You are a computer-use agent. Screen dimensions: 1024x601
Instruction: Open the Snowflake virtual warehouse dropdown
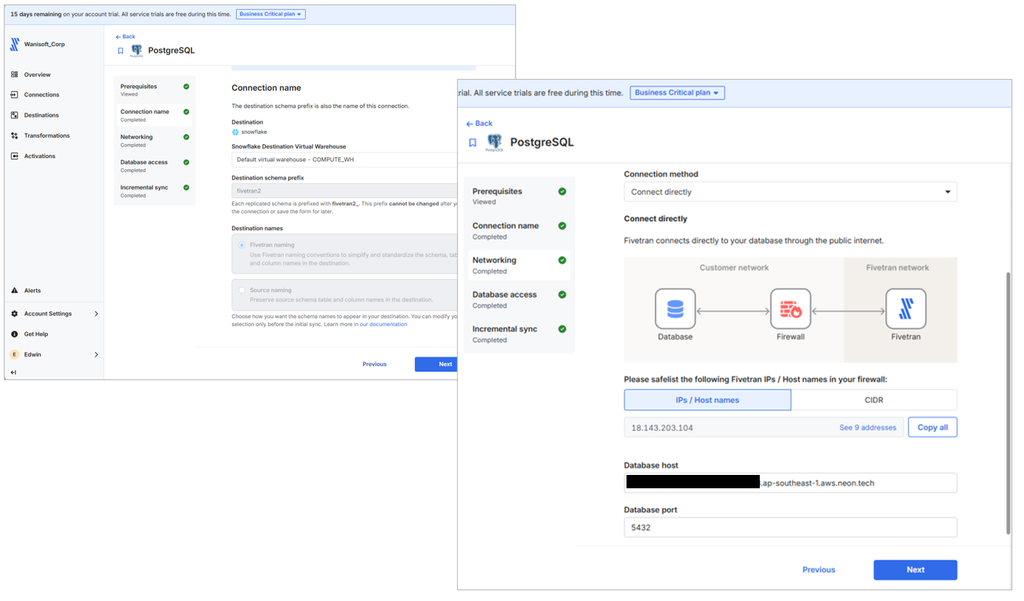point(344,159)
